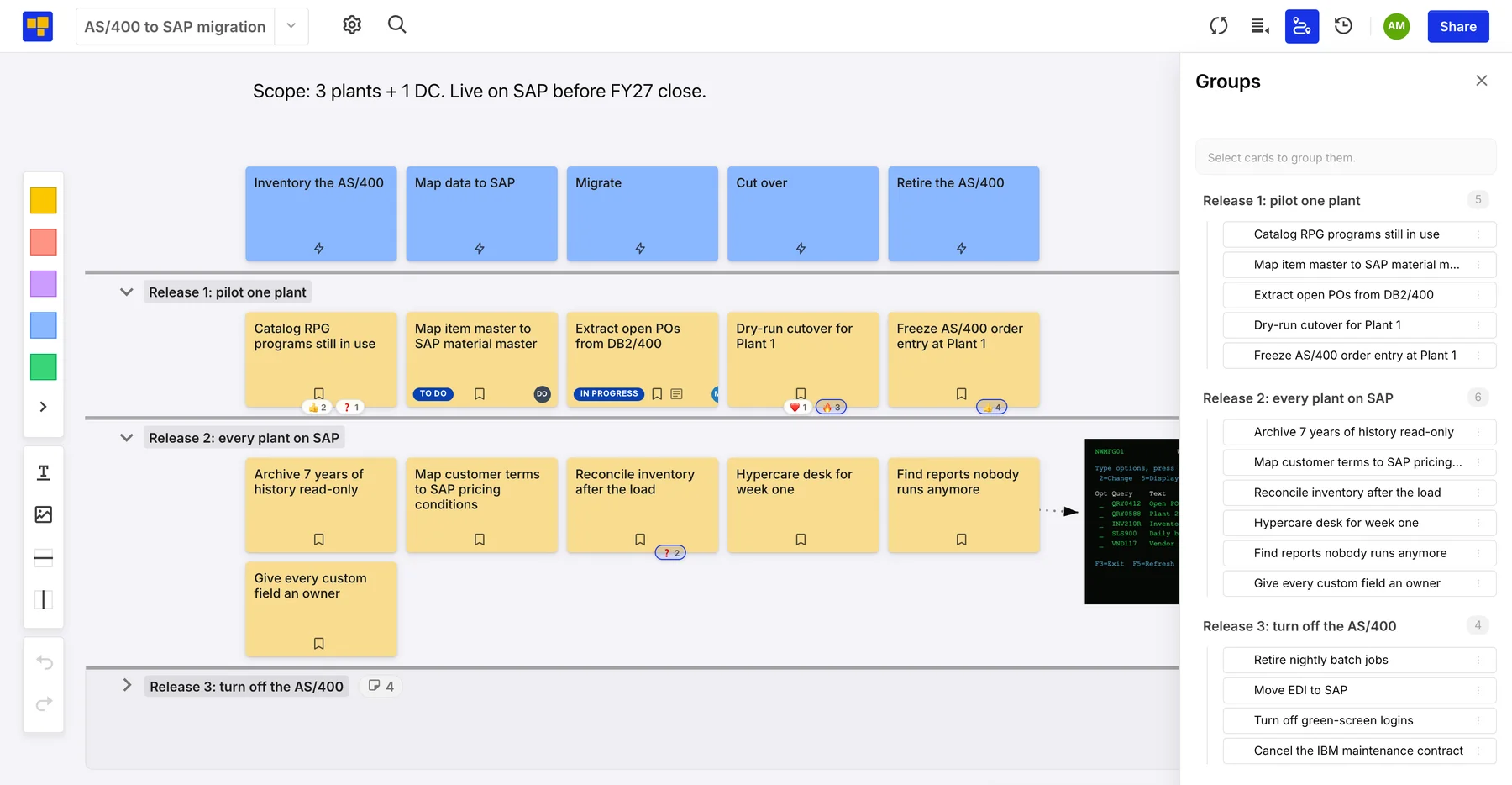Click the Release 1 group heading in panel
Viewport: 1512px width, 785px height.
tap(1281, 201)
